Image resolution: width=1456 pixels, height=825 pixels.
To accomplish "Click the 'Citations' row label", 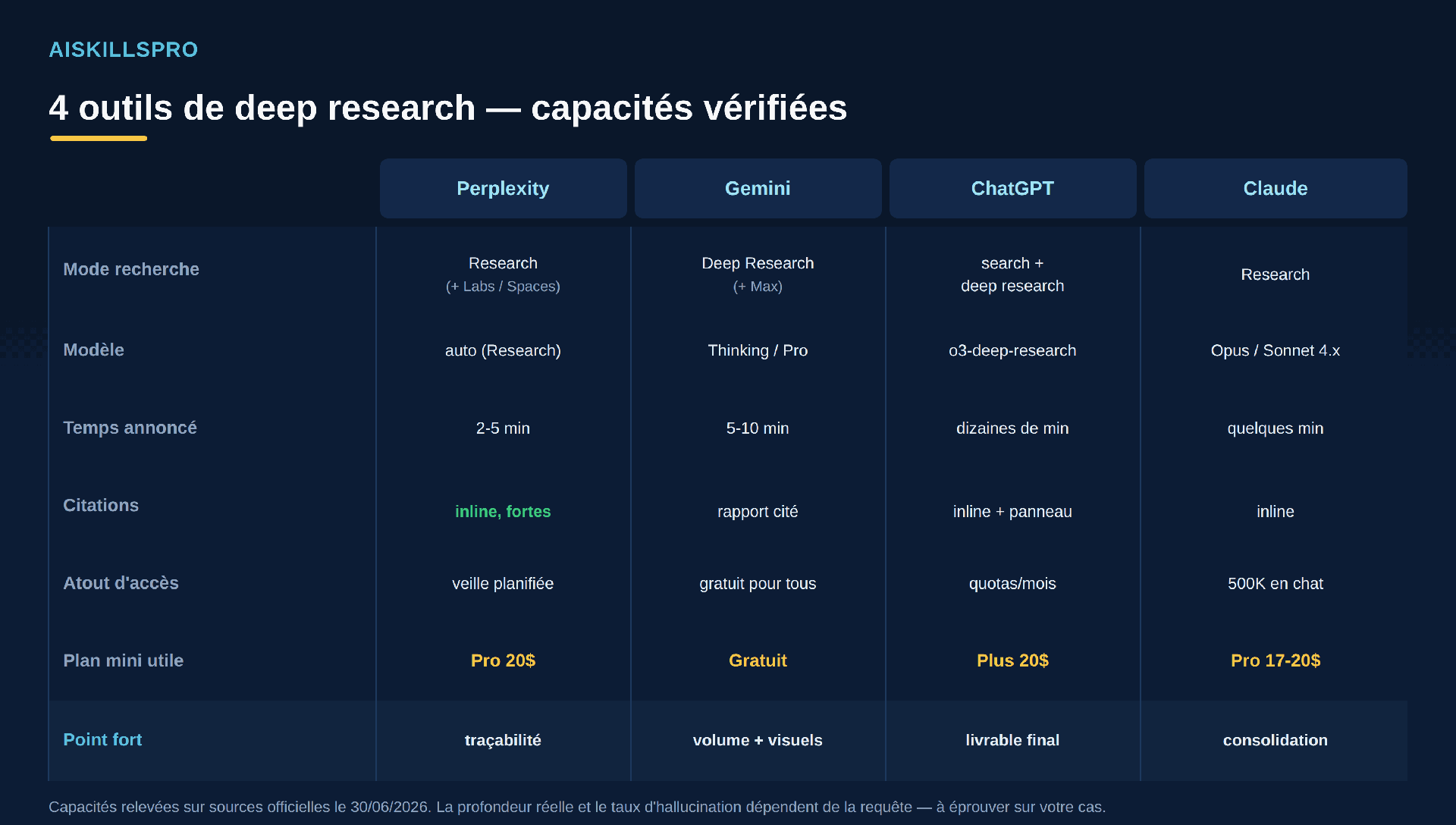I will point(101,505).
